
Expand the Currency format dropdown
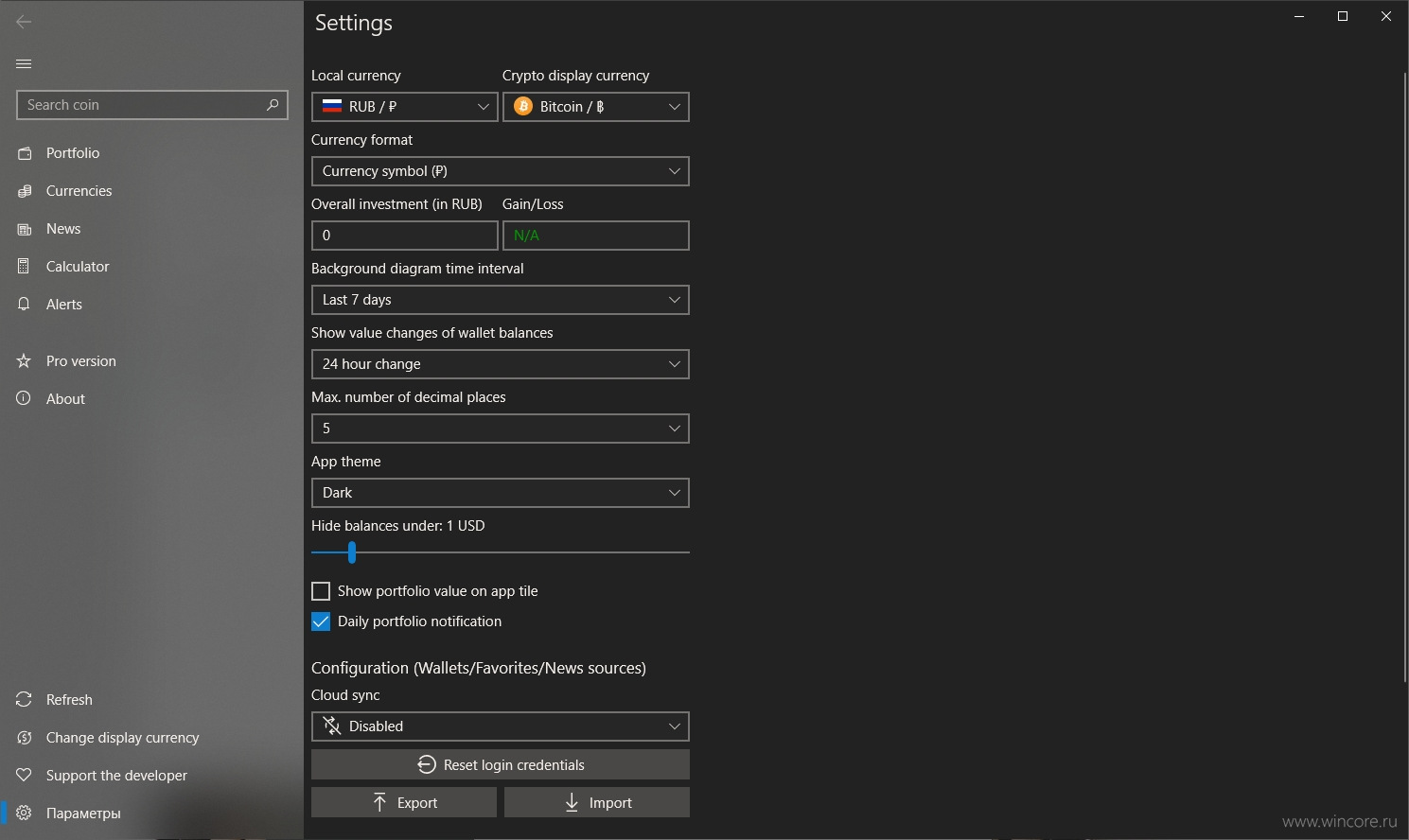tap(501, 171)
